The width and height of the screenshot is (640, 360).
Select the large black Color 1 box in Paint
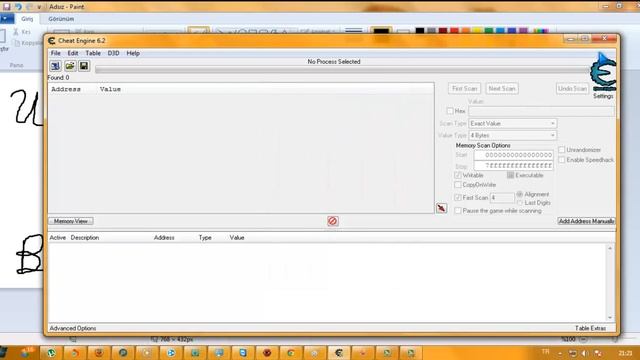pyautogui.click(x=381, y=31)
